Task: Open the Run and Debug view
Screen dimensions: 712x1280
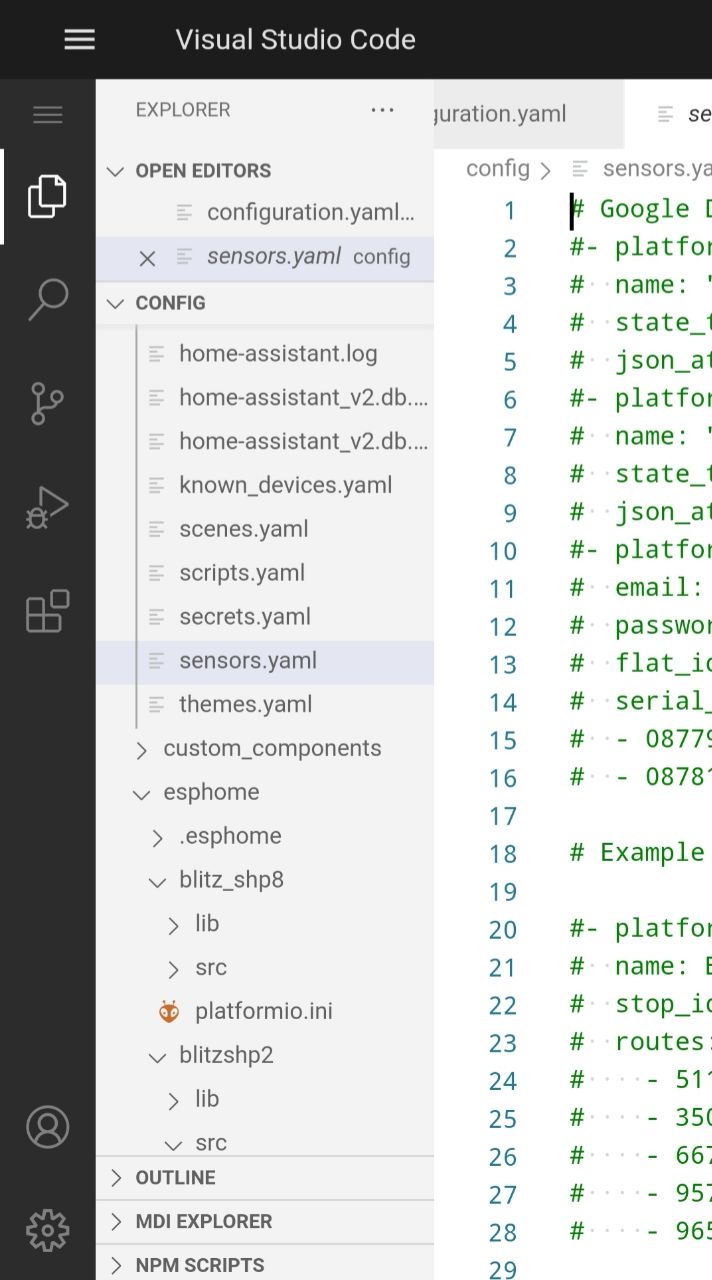Action: click(47, 507)
